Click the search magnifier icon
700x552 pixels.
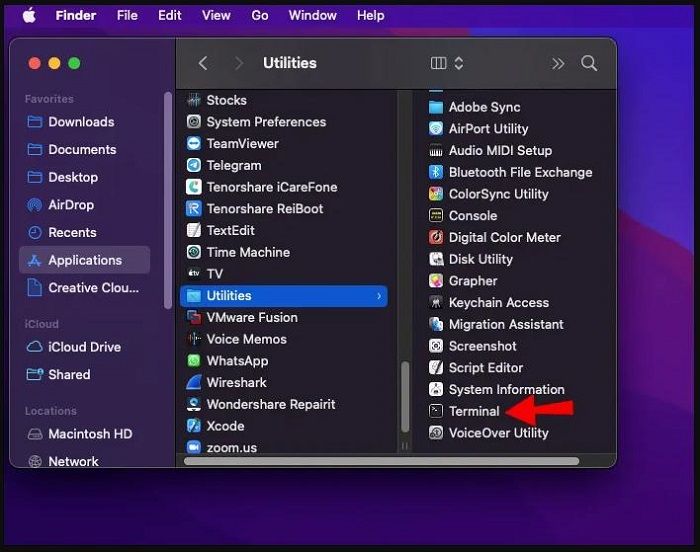[x=589, y=63]
